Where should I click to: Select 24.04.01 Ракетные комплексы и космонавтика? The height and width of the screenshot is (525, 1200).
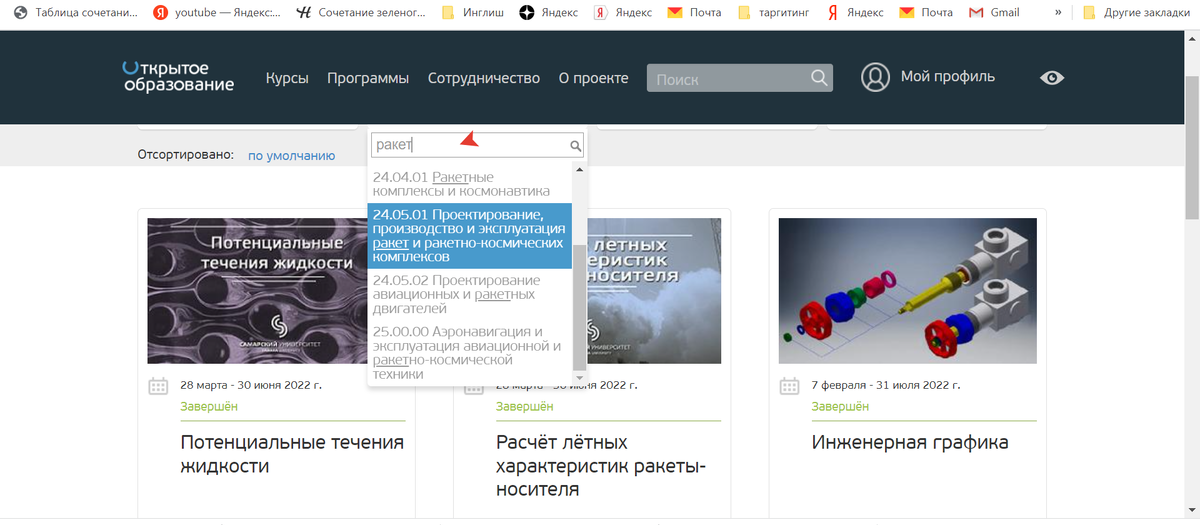coord(470,184)
